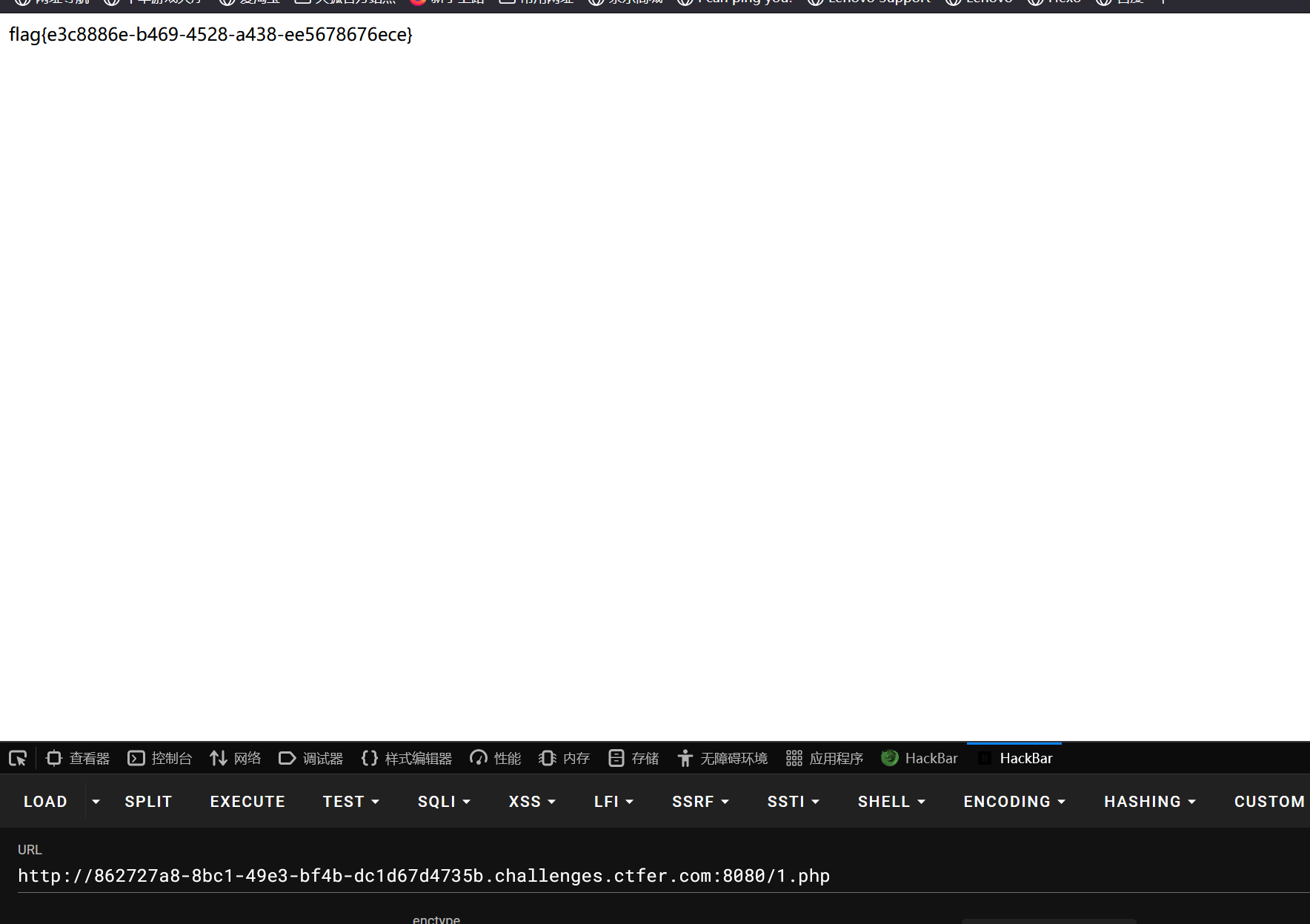Open the Debugger (调试器) panel

point(311,758)
